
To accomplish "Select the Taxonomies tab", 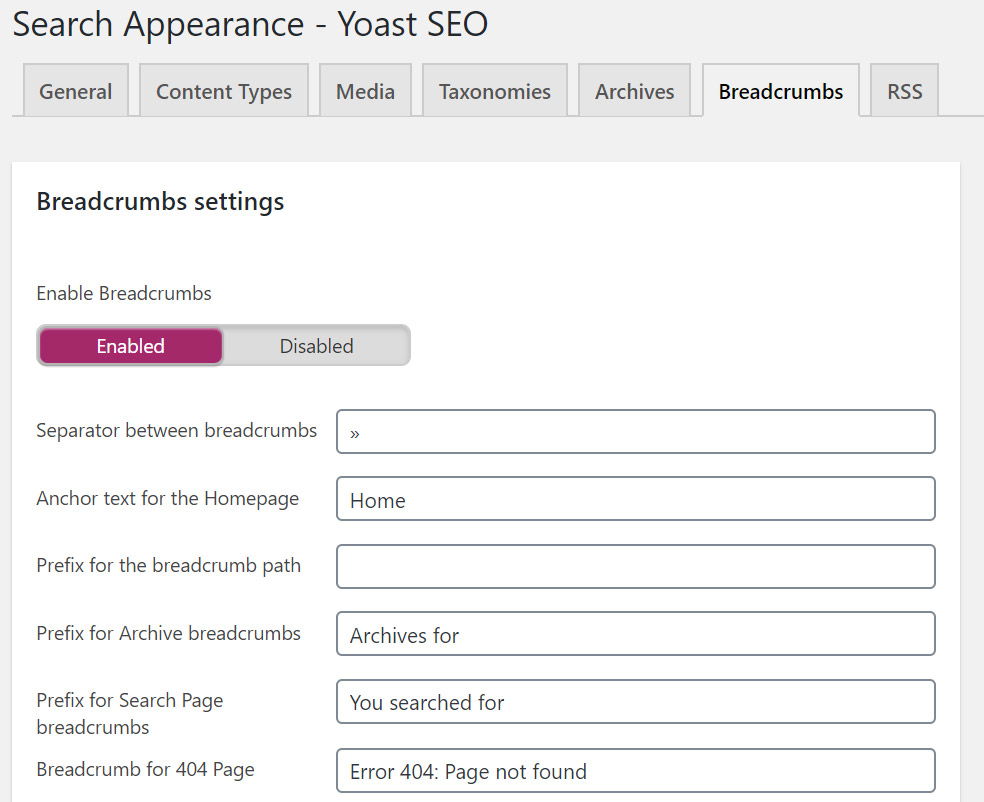I will (x=495, y=91).
